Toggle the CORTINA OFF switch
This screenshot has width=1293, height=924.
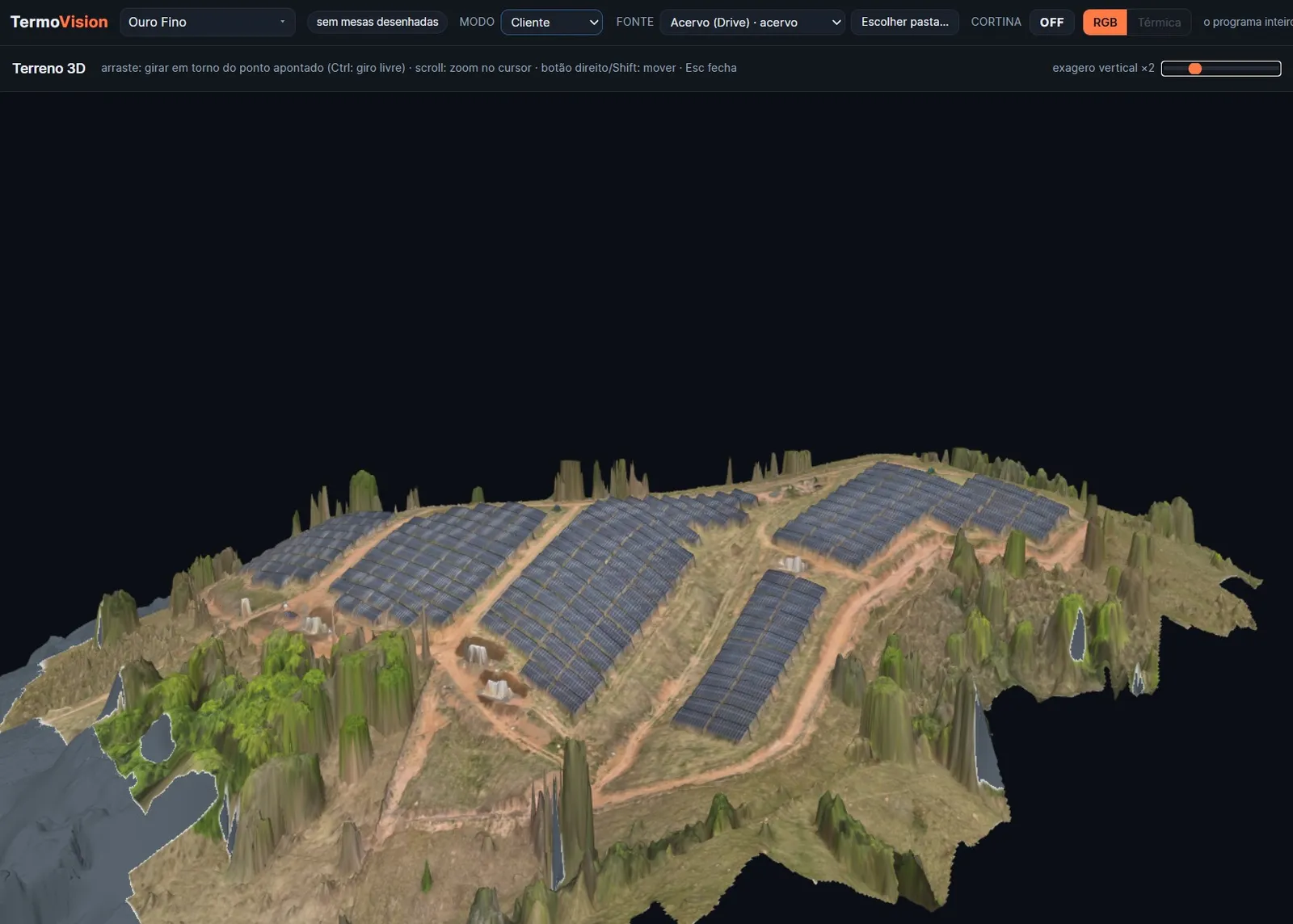click(1051, 22)
